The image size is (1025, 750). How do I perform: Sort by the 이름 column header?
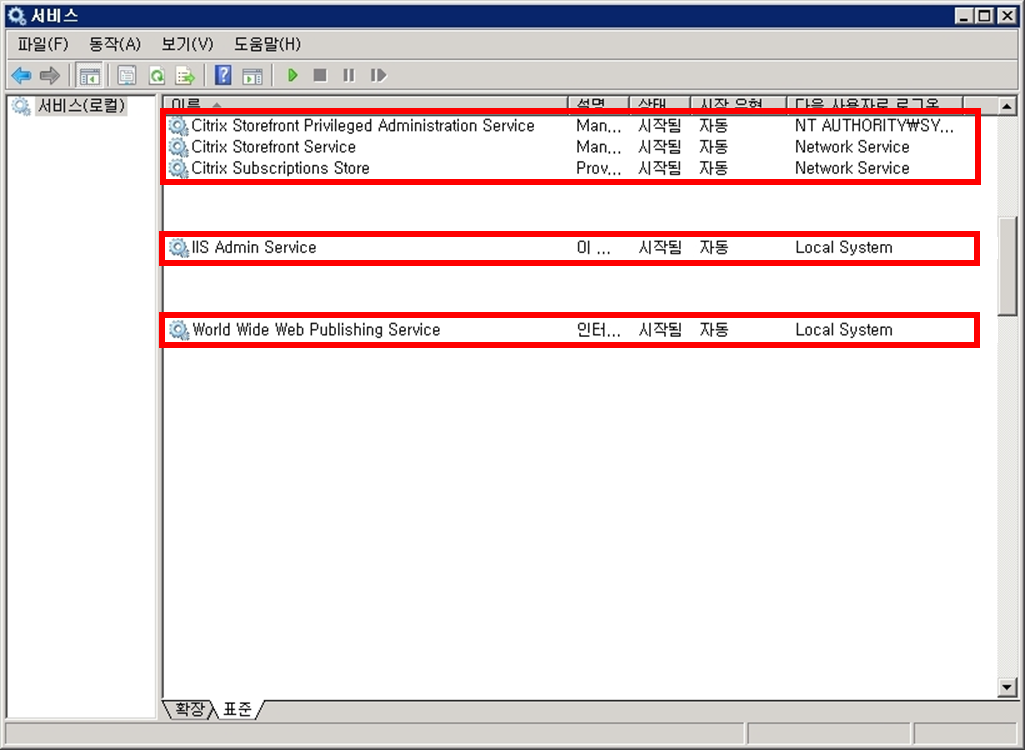point(365,103)
